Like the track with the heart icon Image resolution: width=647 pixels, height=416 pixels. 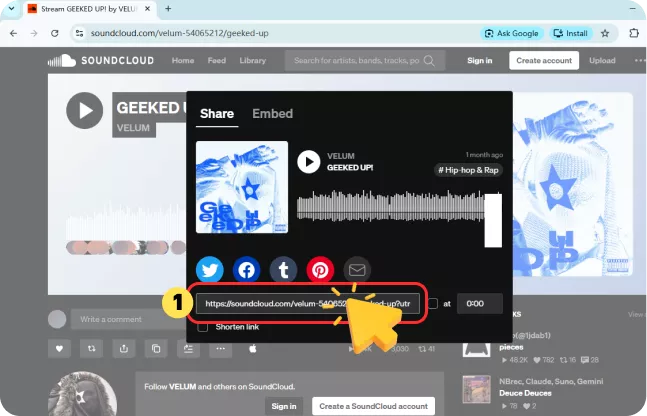59,349
